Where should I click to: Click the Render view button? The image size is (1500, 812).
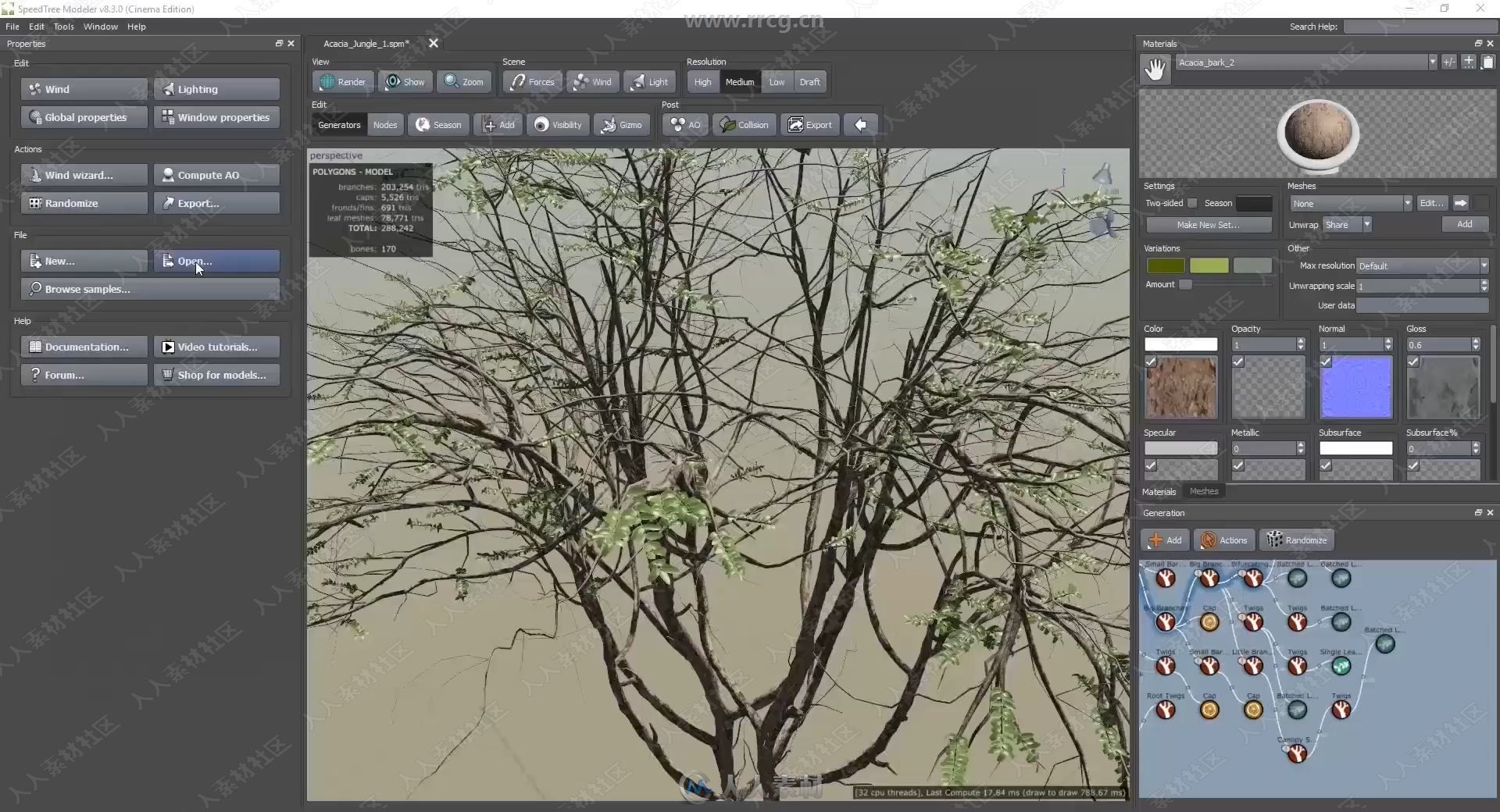[343, 82]
